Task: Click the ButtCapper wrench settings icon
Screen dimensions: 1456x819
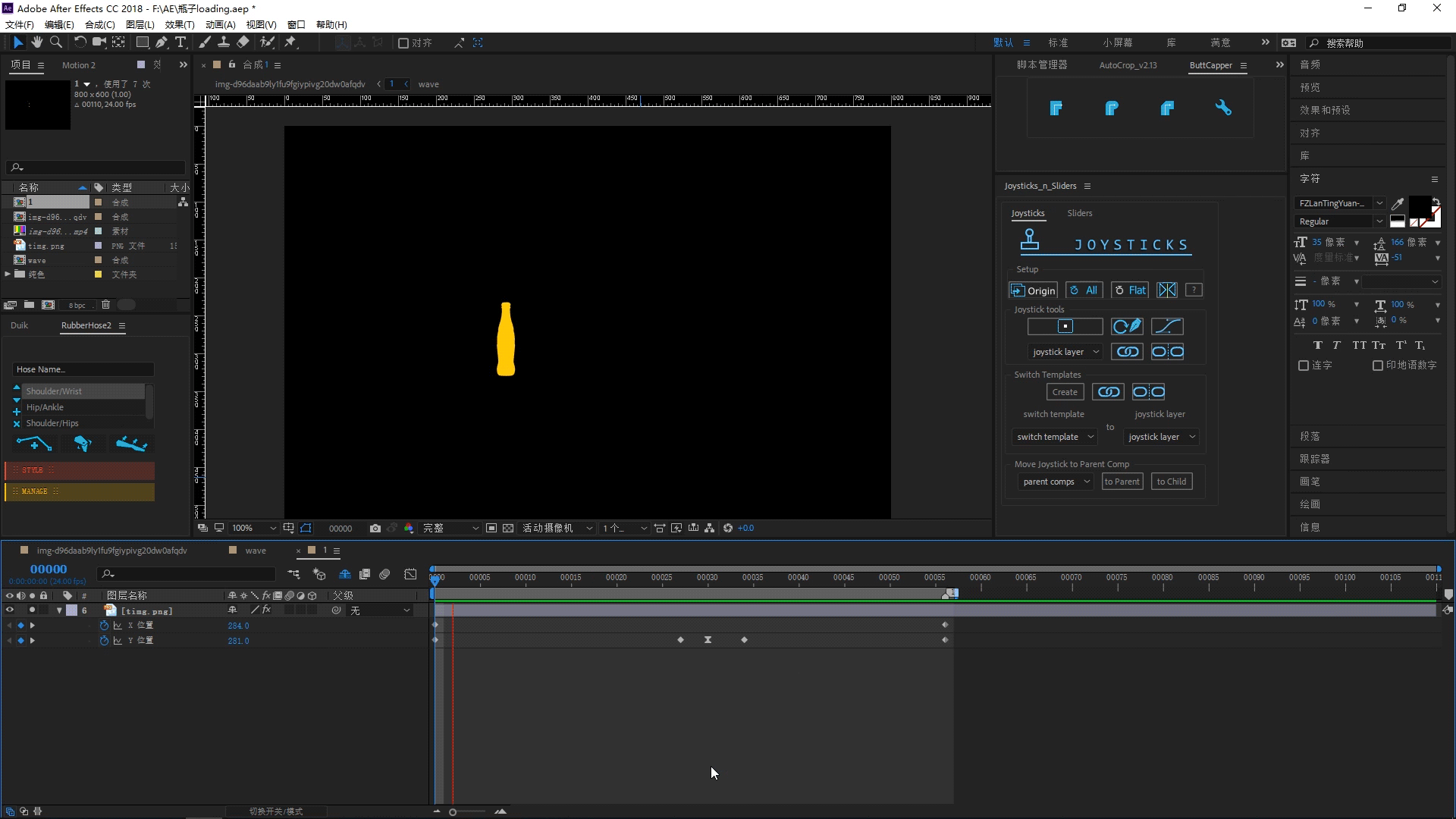Action: [1223, 108]
